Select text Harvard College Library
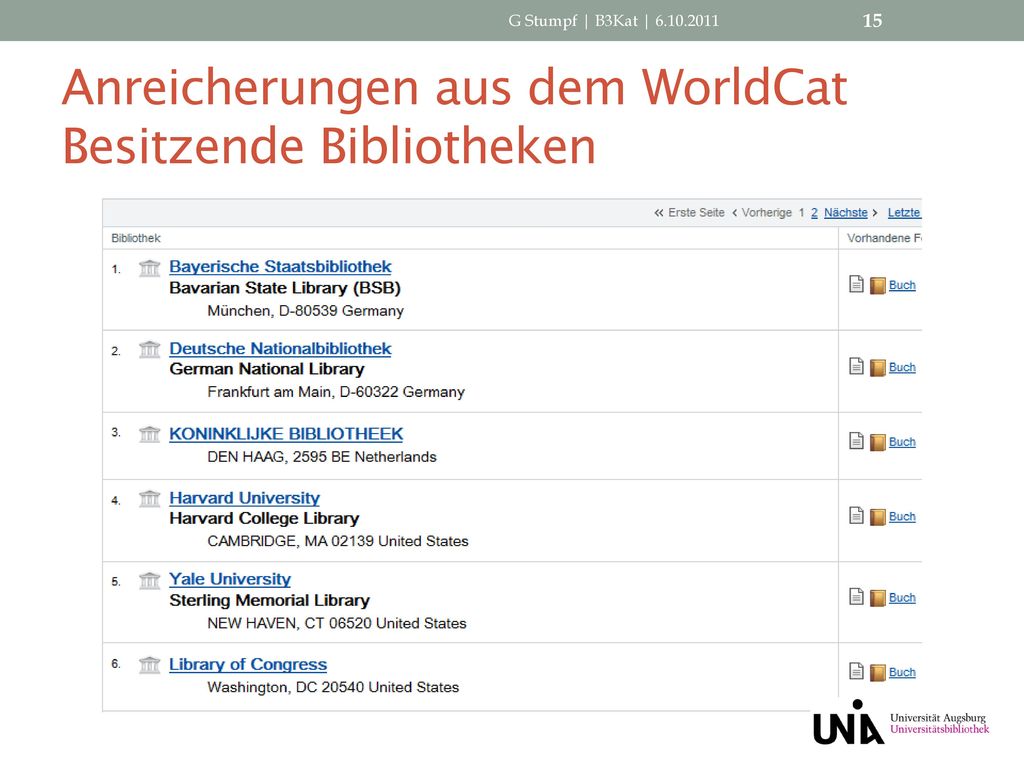Image resolution: width=1024 pixels, height=768 pixels. 264,519
